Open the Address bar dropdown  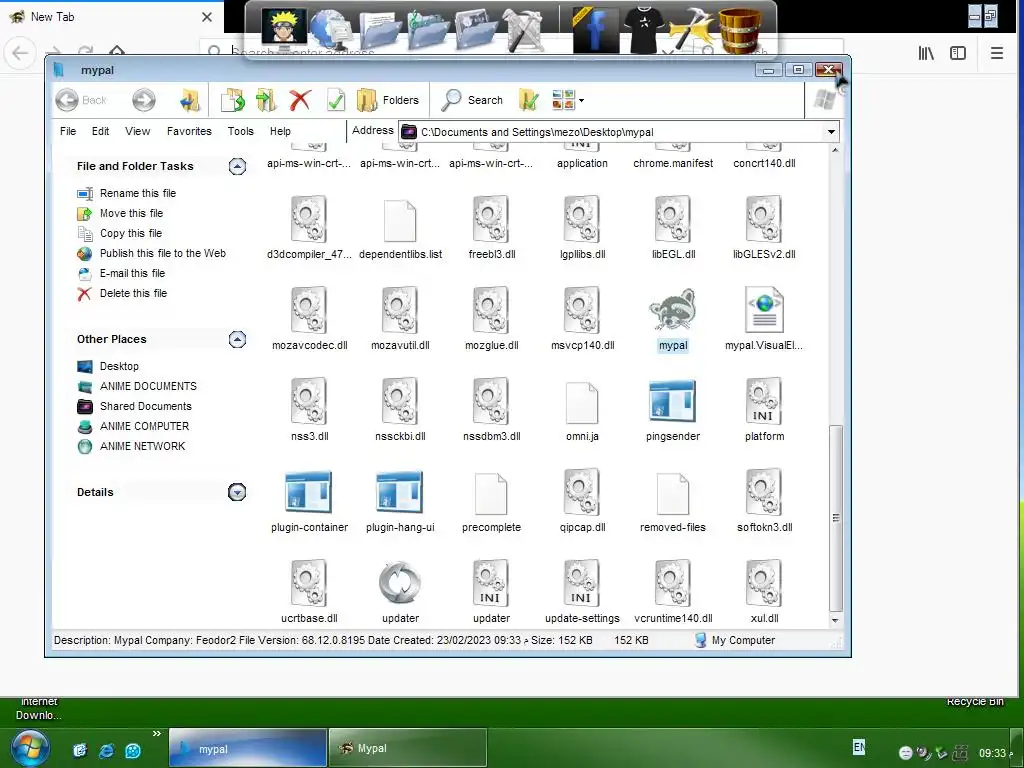pyautogui.click(x=831, y=132)
